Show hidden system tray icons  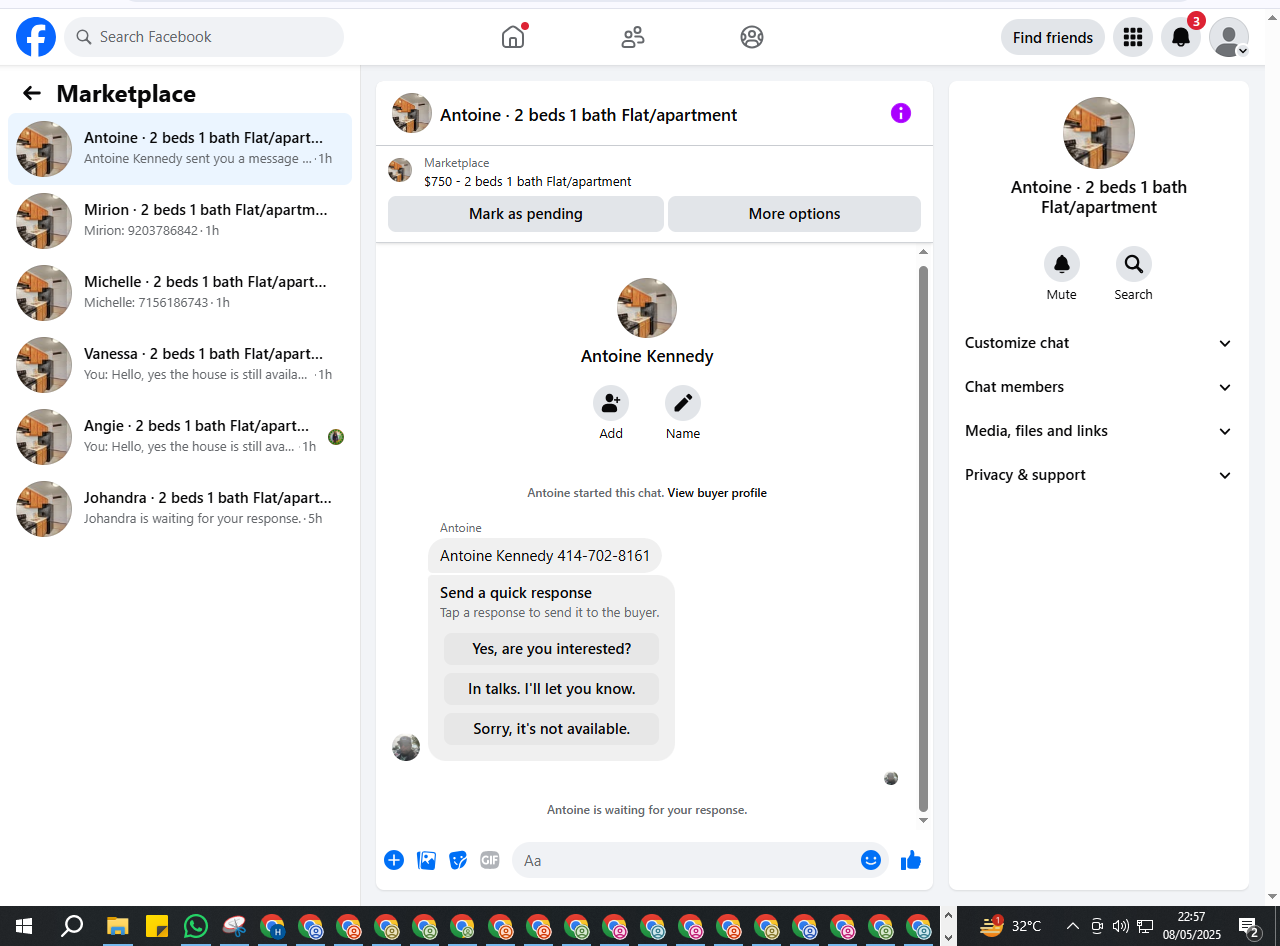1073,926
